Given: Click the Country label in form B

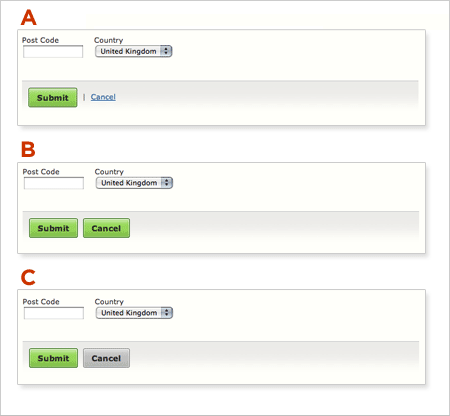Looking at the screenshot, I should (x=109, y=172).
